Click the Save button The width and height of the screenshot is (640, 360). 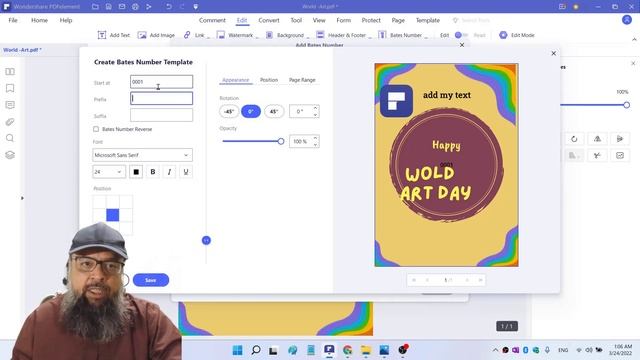(151, 280)
